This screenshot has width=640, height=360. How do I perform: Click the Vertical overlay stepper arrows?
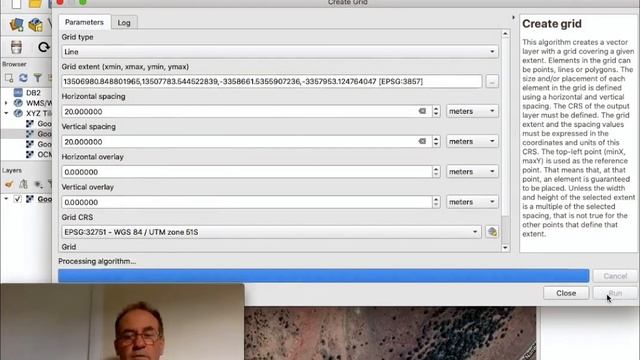tap(436, 202)
